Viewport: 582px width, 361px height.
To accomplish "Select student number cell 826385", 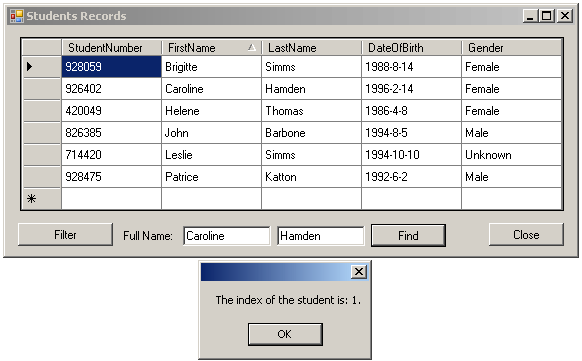I will point(111,133).
